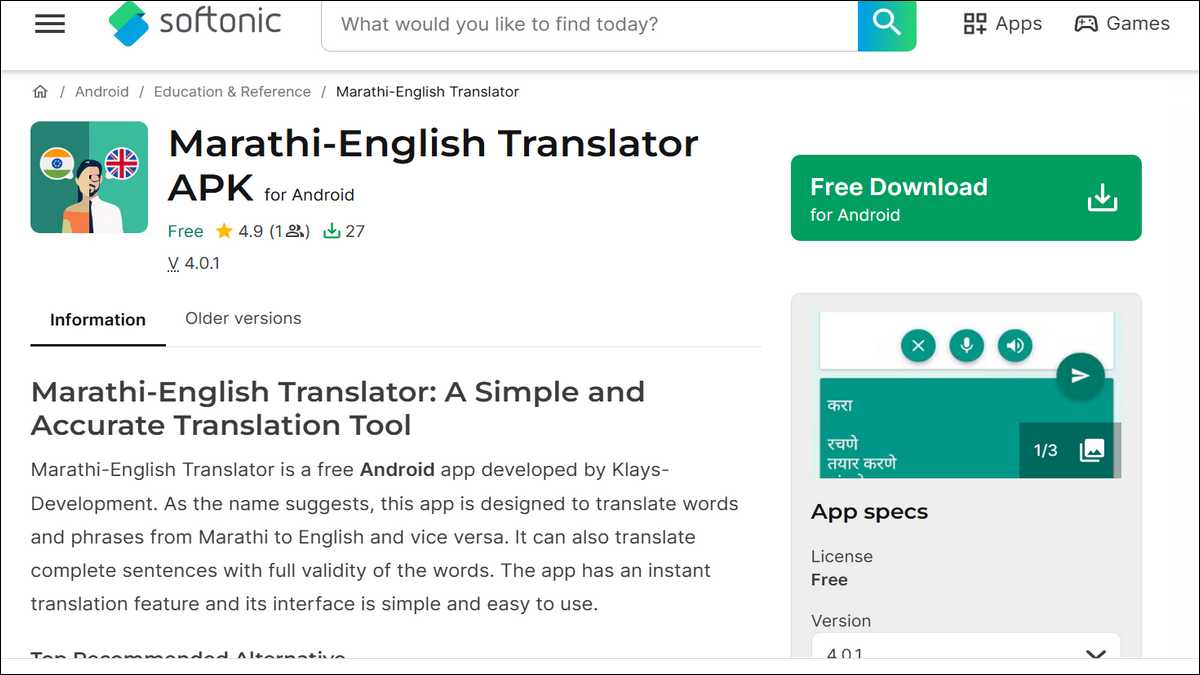Open the Education & Reference breadcrumb
The image size is (1200, 675).
coord(232,91)
